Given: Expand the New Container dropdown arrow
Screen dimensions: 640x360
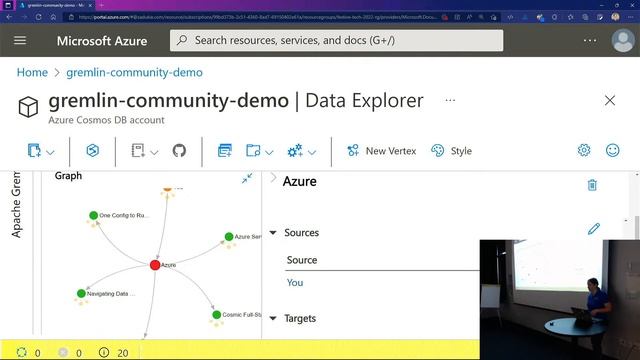Looking at the screenshot, I should [51, 152].
